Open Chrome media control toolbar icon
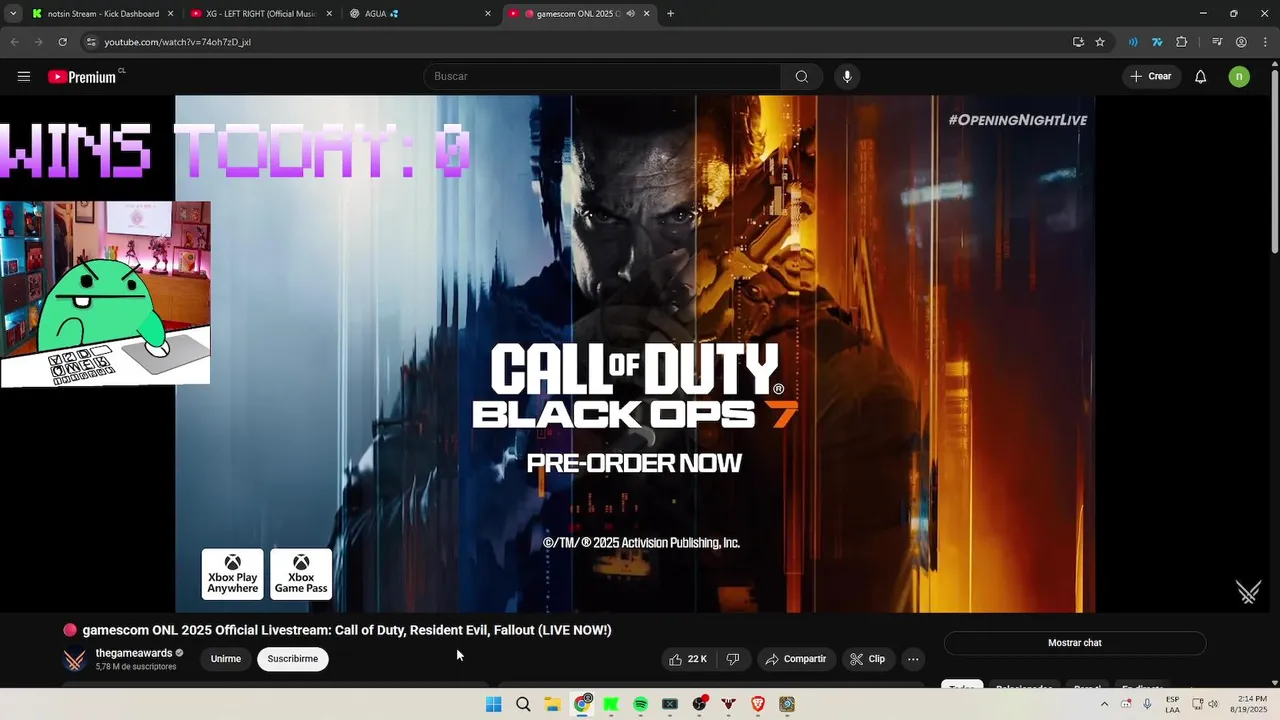The image size is (1280, 720). tap(1217, 42)
